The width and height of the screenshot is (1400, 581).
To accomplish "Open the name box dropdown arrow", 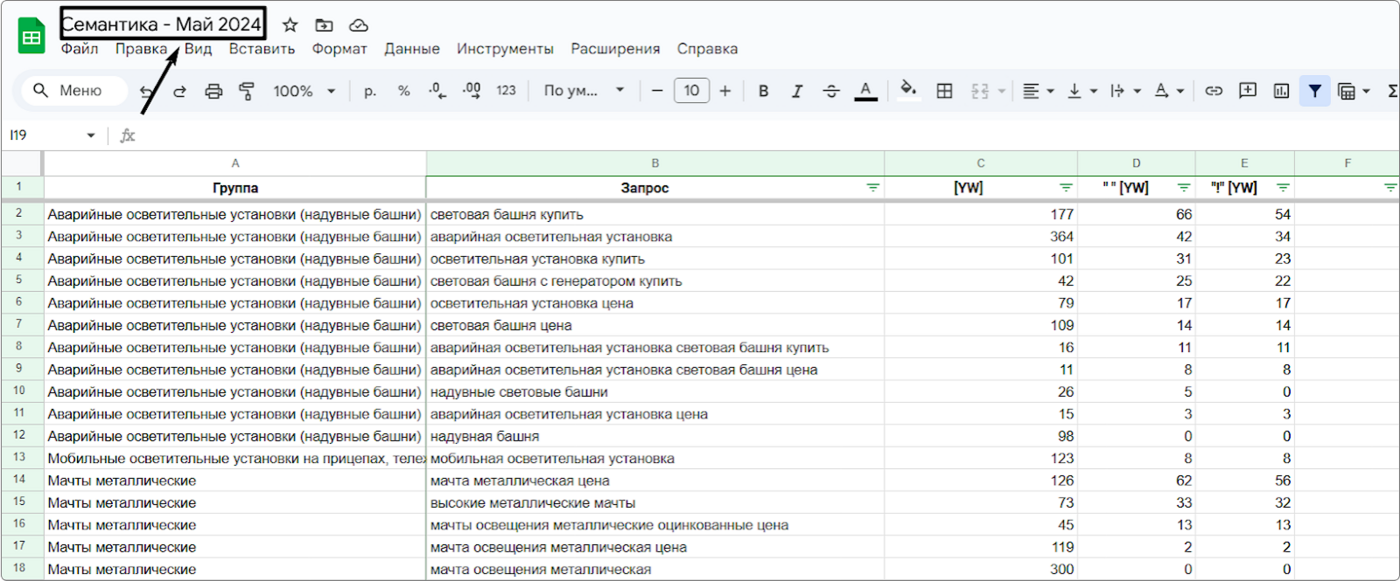I will click(x=91, y=136).
